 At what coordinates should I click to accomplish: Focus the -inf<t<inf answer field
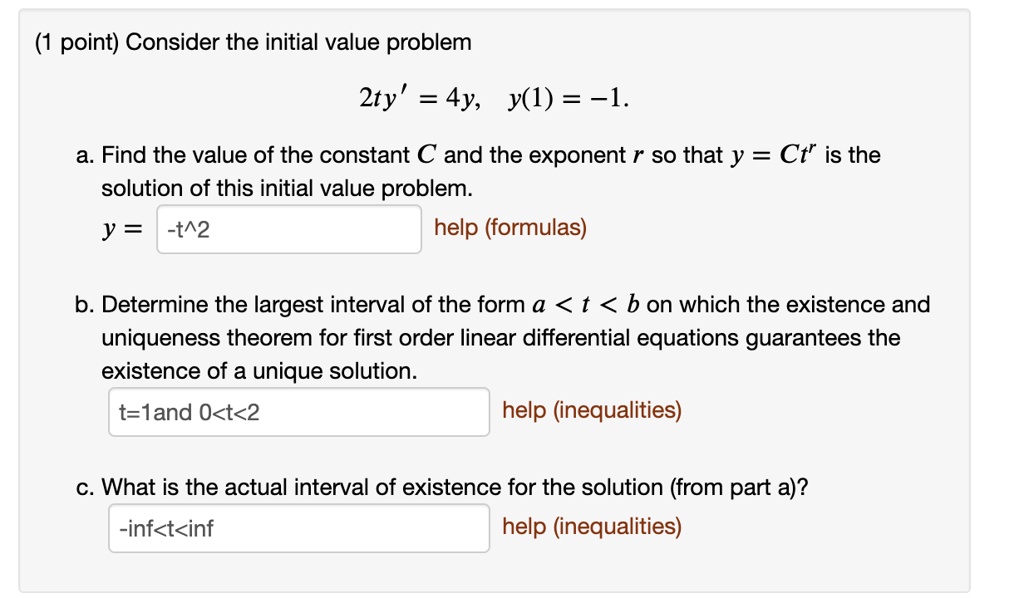298,528
